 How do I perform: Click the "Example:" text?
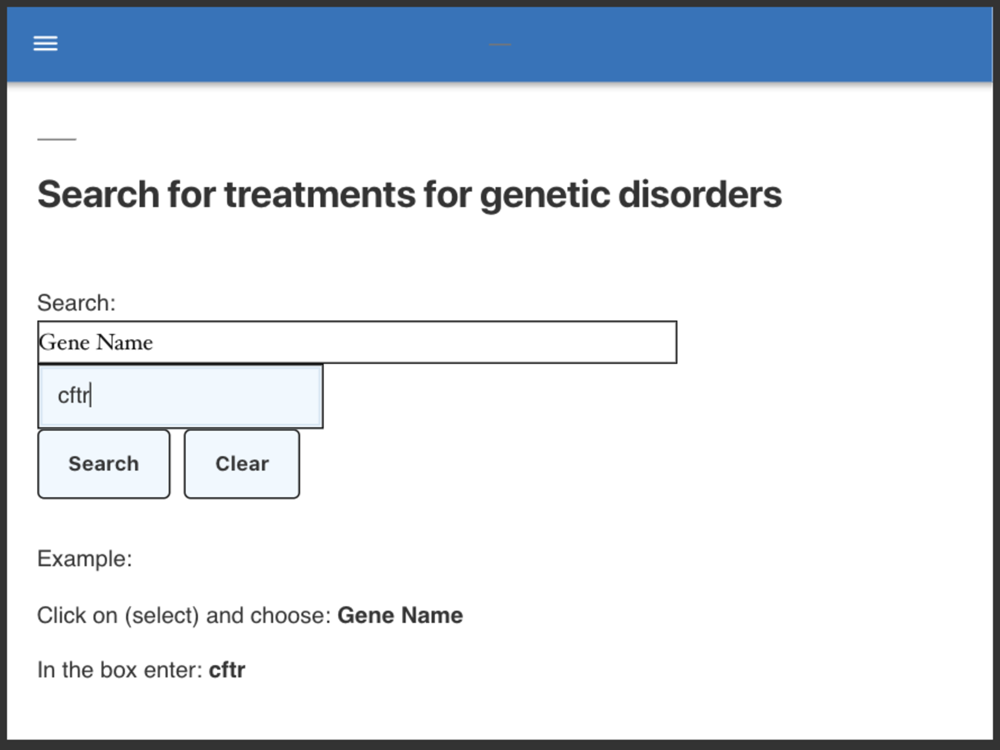[x=84, y=559]
